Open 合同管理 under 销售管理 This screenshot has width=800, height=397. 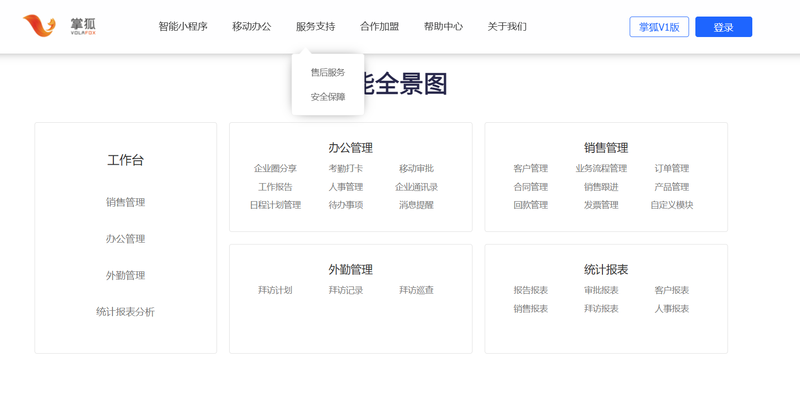tap(531, 187)
